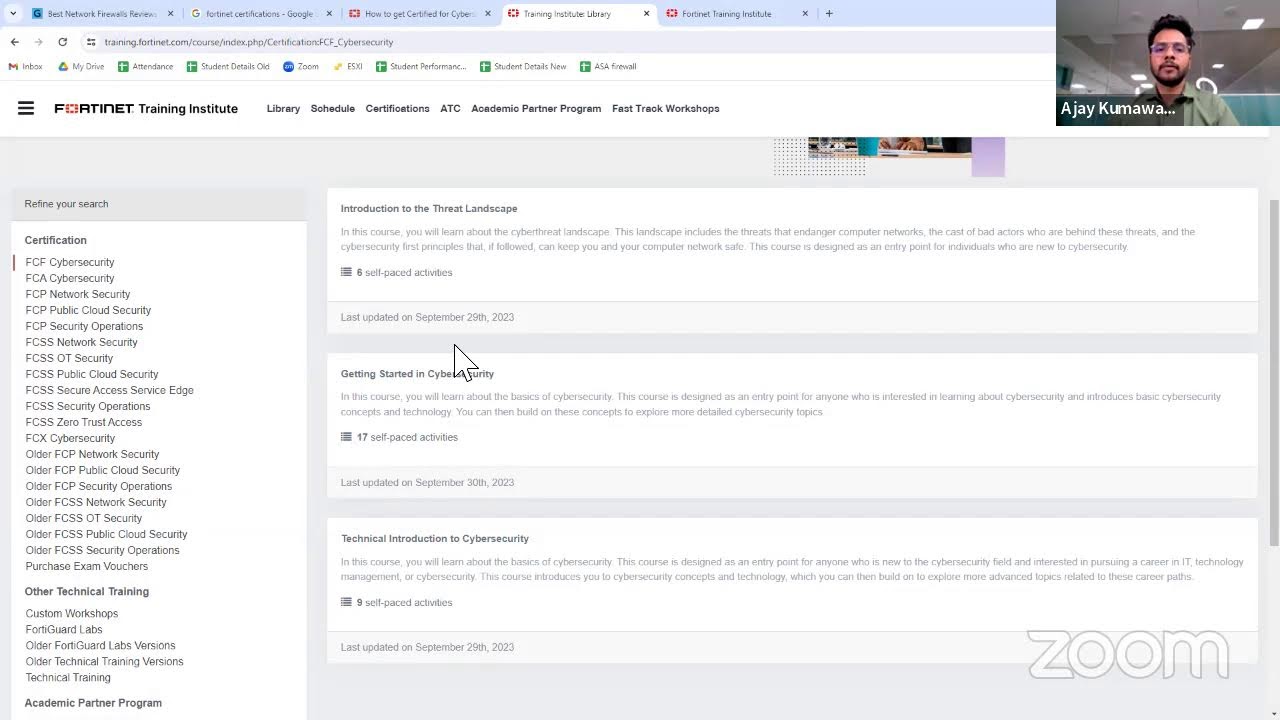Open Certifications in top navigation

[397, 108]
